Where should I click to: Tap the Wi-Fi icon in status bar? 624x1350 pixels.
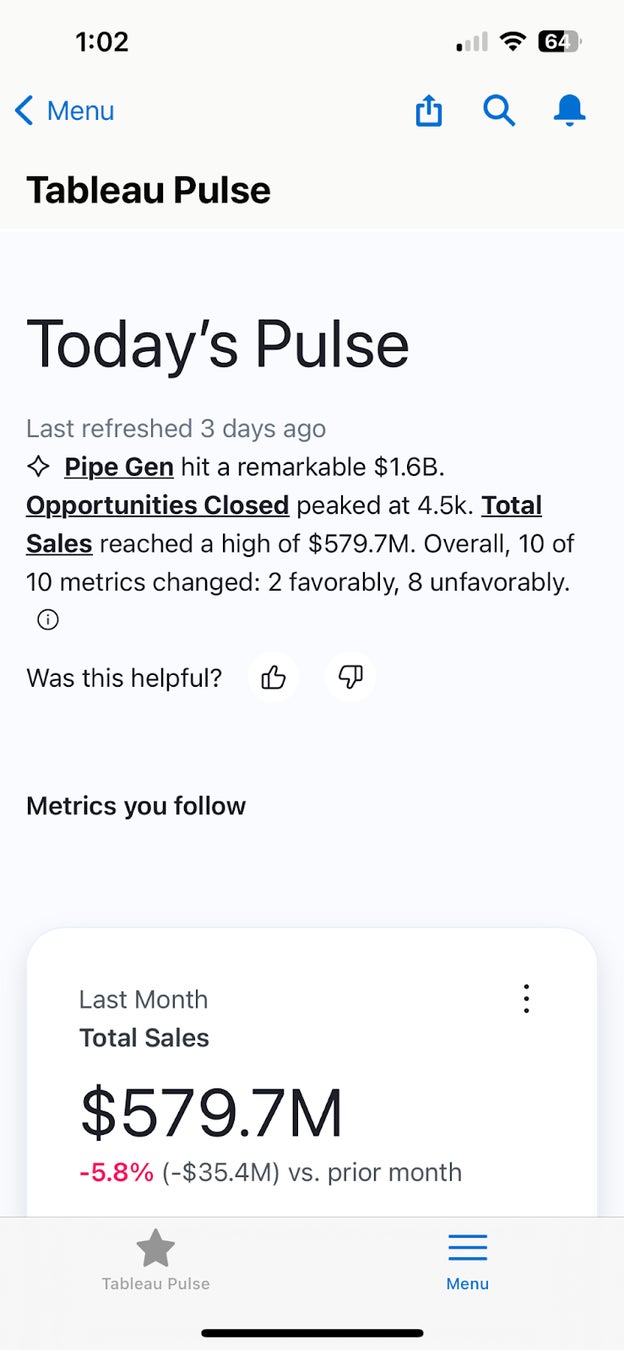tap(514, 42)
